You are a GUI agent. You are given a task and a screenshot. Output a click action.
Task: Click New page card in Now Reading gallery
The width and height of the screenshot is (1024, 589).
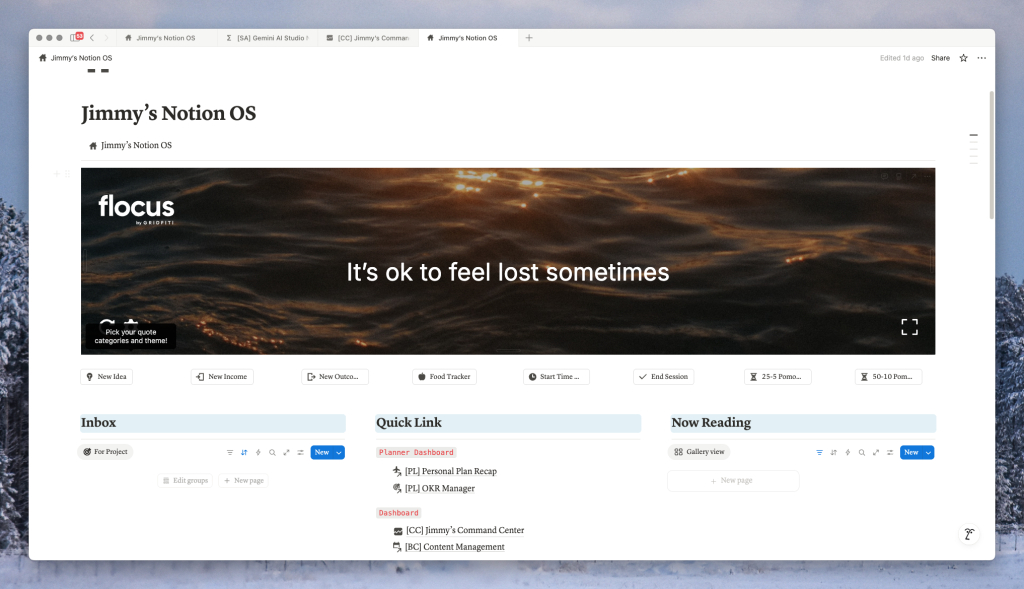733,481
